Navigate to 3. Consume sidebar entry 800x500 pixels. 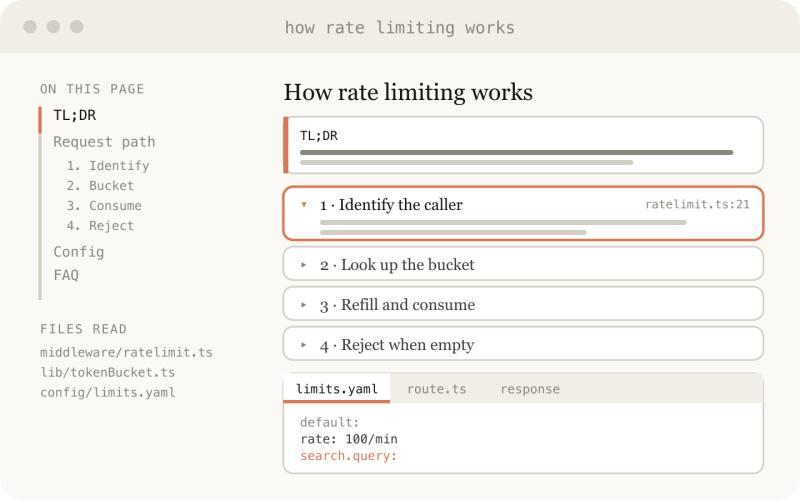tap(104, 206)
